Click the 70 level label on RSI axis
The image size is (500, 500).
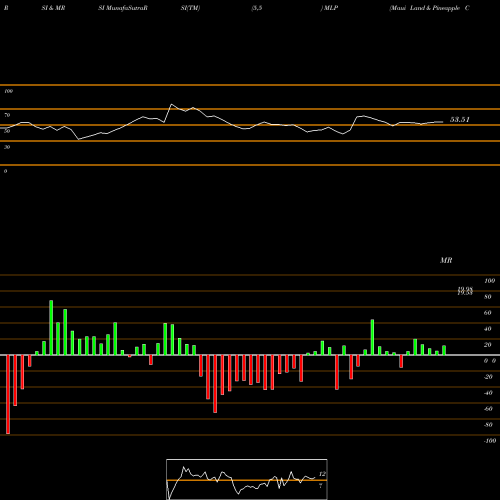pos(7,115)
